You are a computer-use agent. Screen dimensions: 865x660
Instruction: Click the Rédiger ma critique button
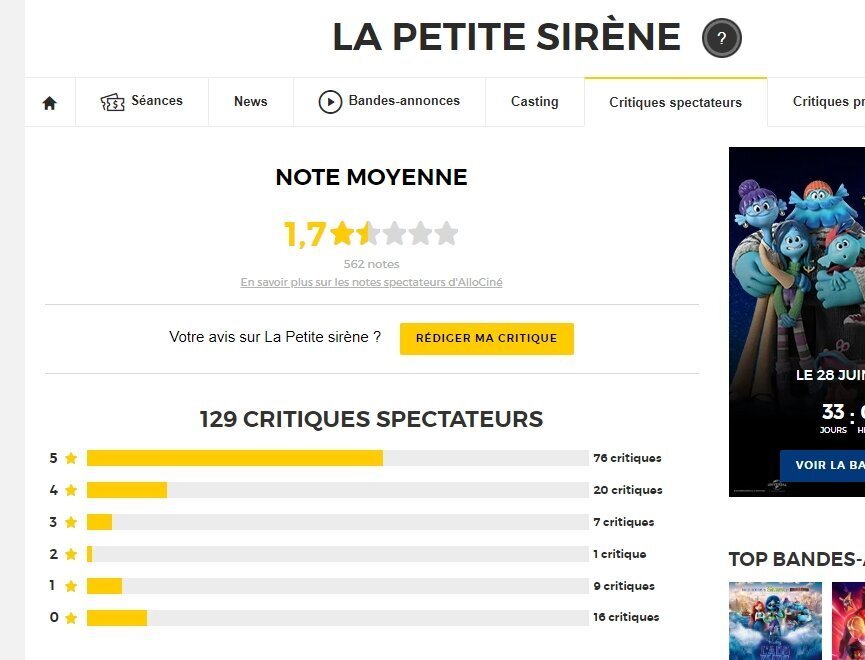[487, 338]
